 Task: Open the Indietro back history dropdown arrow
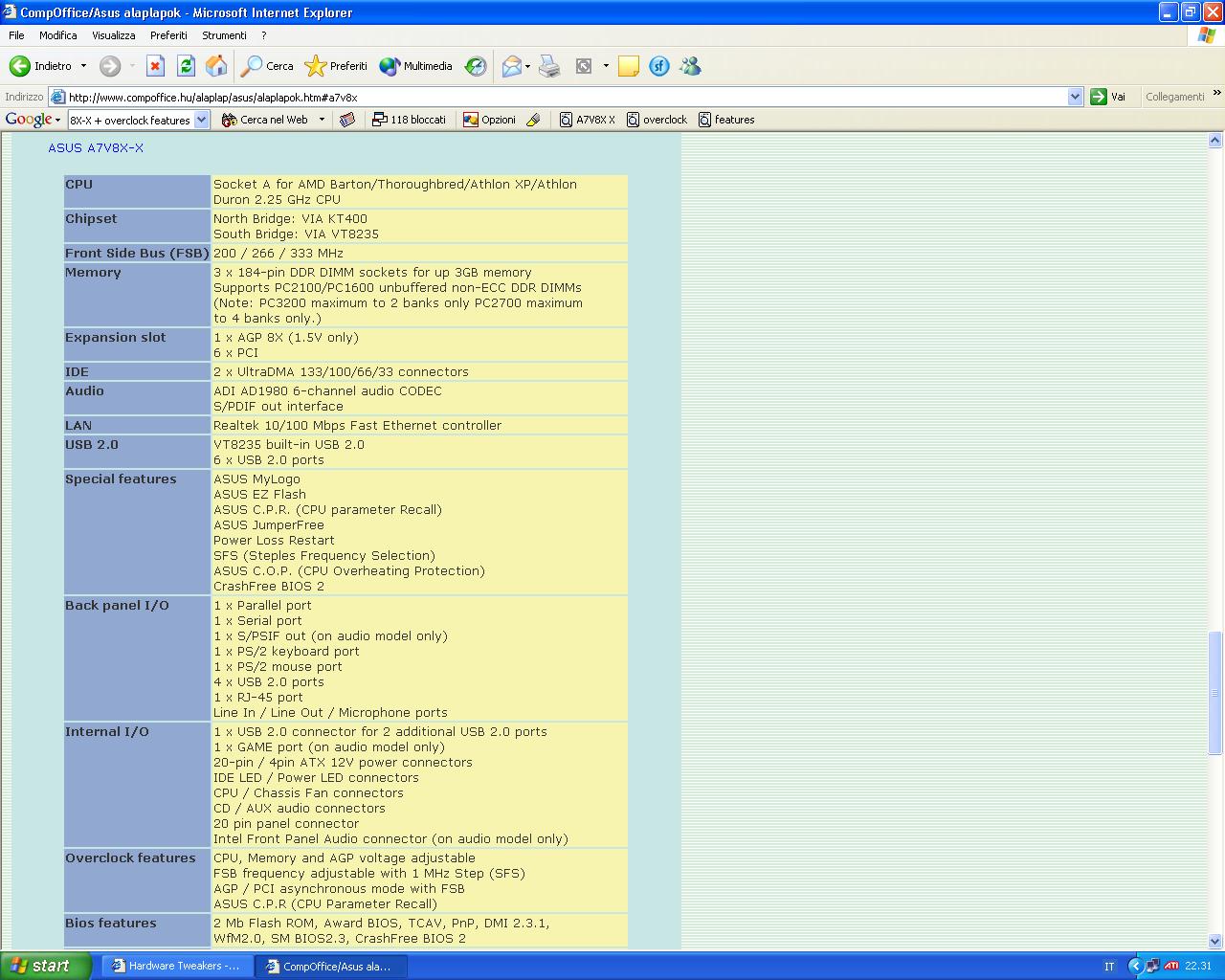pyautogui.click(x=83, y=66)
